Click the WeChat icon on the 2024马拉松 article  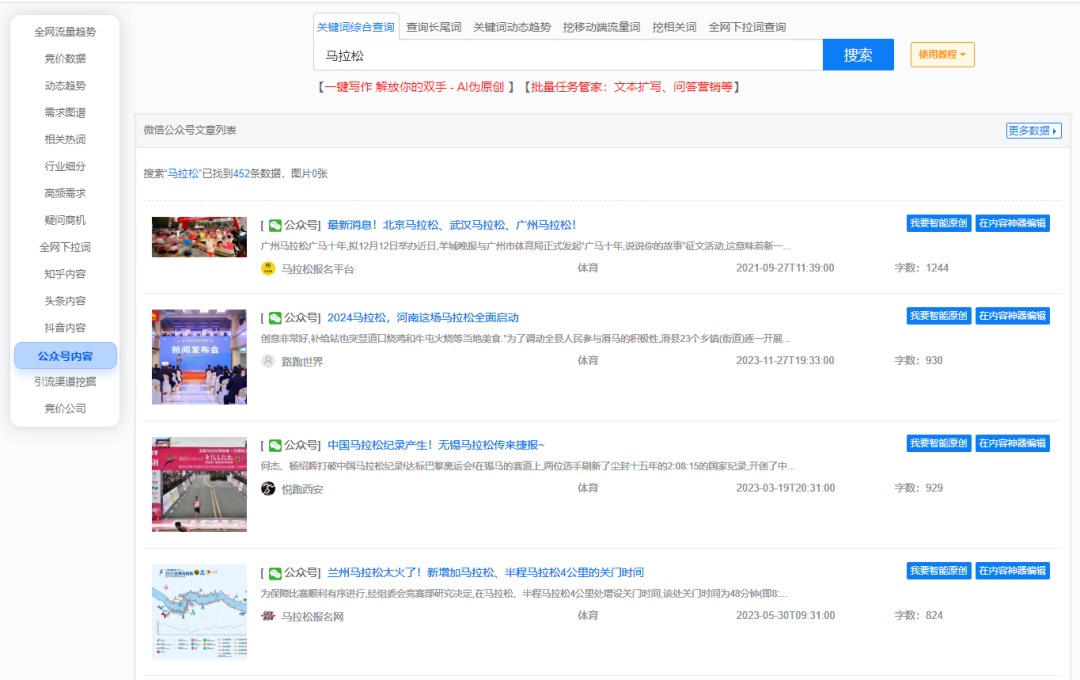[x=275, y=318]
